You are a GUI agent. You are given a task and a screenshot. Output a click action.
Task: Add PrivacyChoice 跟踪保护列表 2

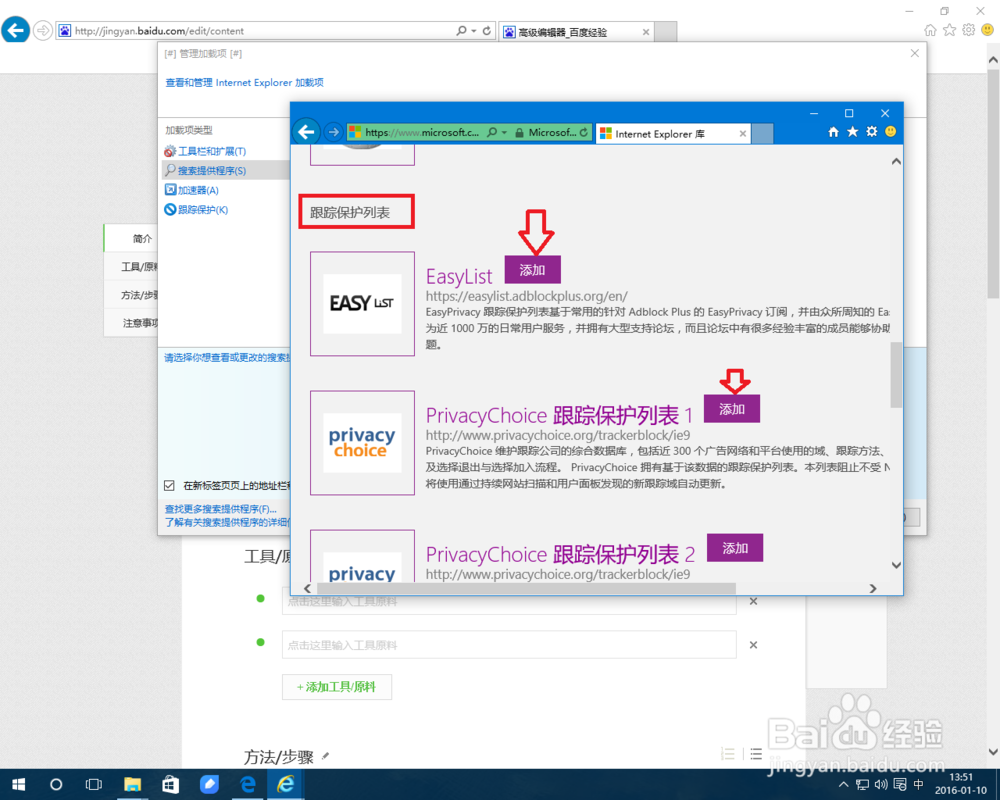(735, 548)
